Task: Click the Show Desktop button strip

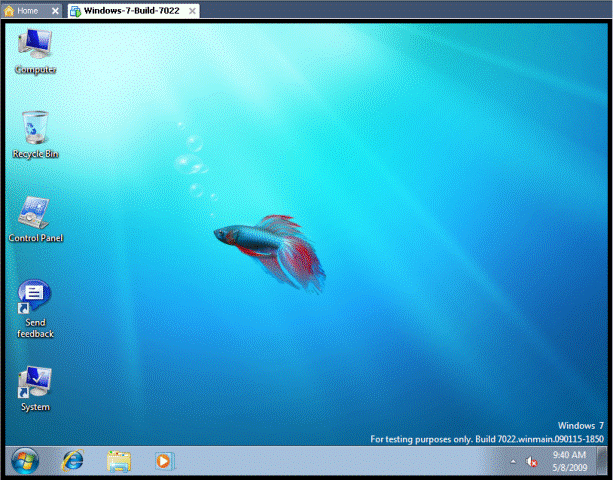Action: (x=602, y=461)
